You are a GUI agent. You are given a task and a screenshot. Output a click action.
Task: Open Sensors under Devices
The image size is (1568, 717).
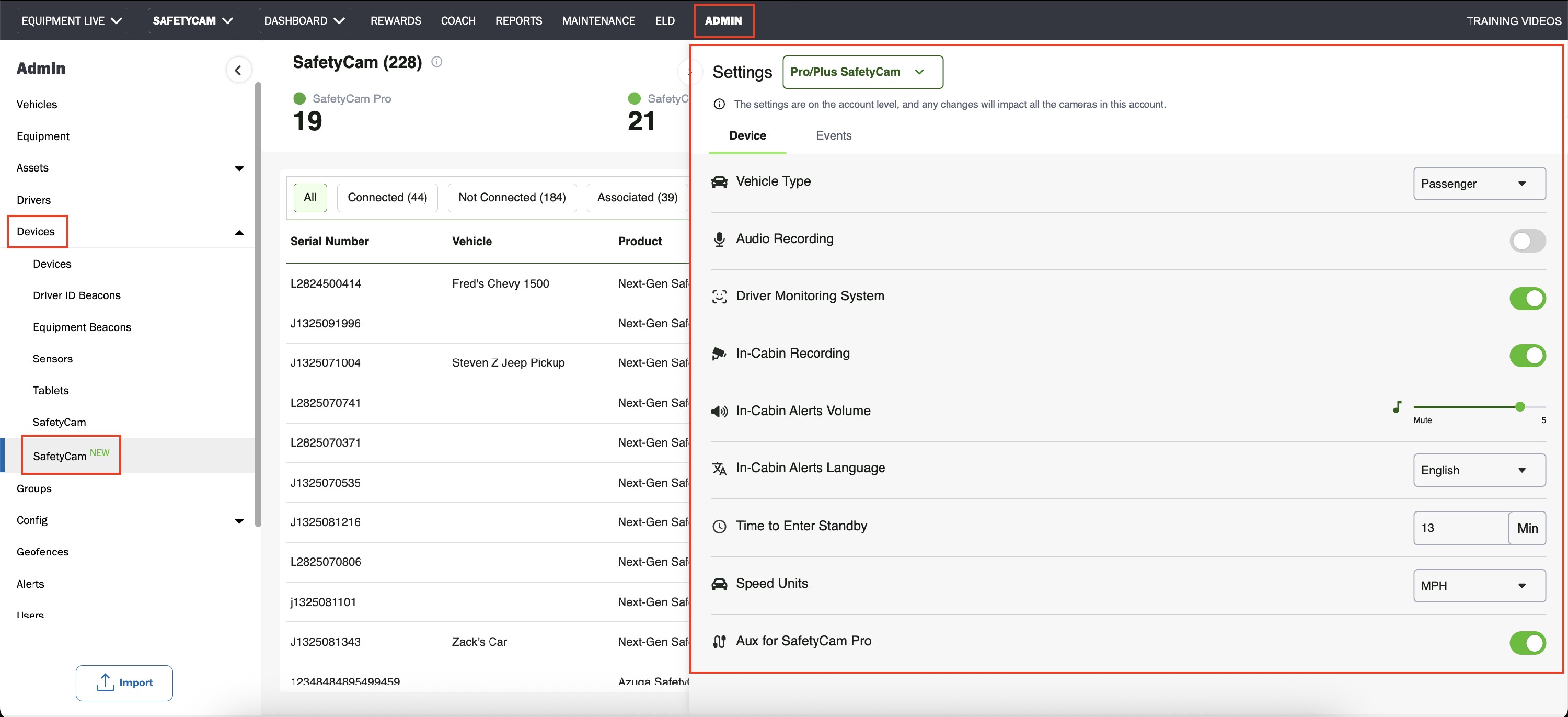coord(52,359)
